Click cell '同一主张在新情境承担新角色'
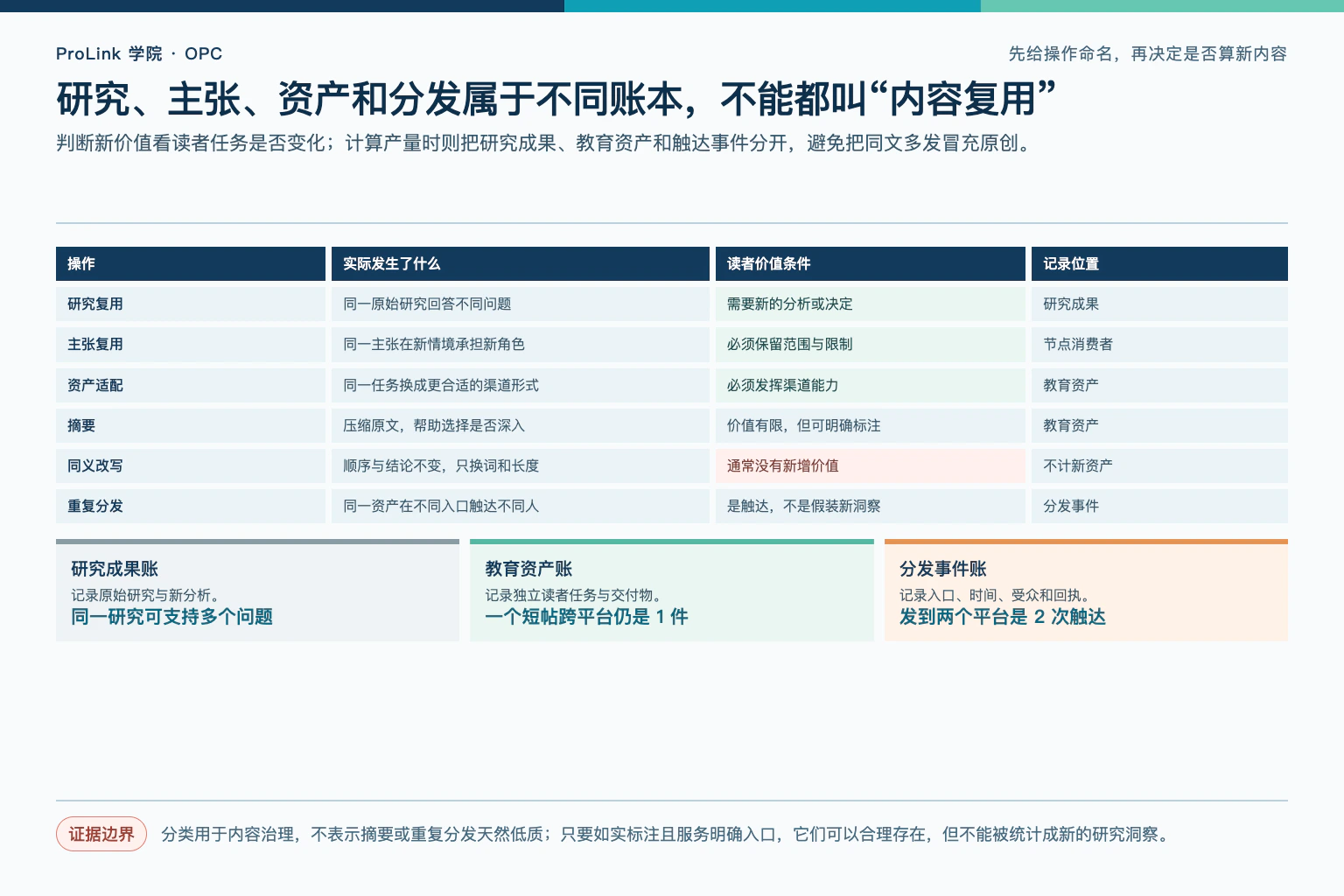 coord(521,344)
